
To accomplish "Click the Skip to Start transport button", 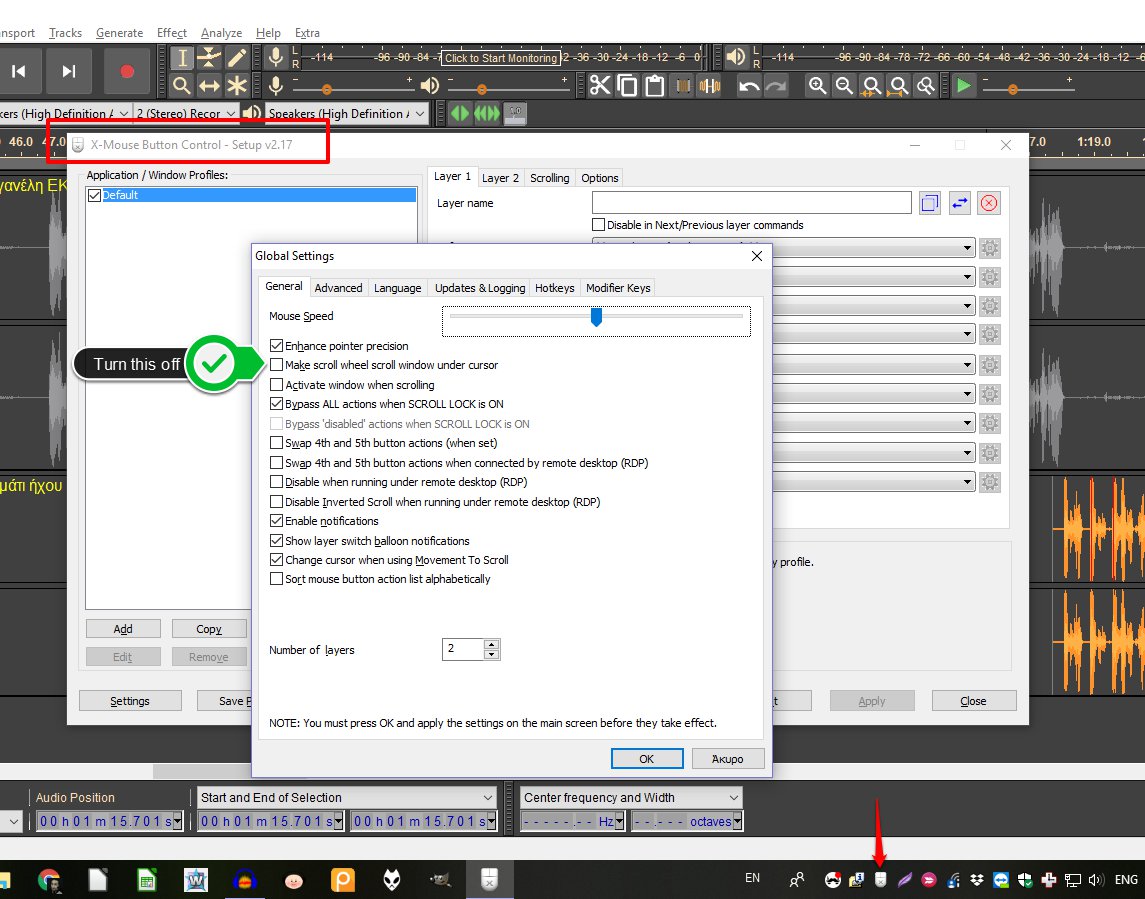I will [x=19, y=71].
